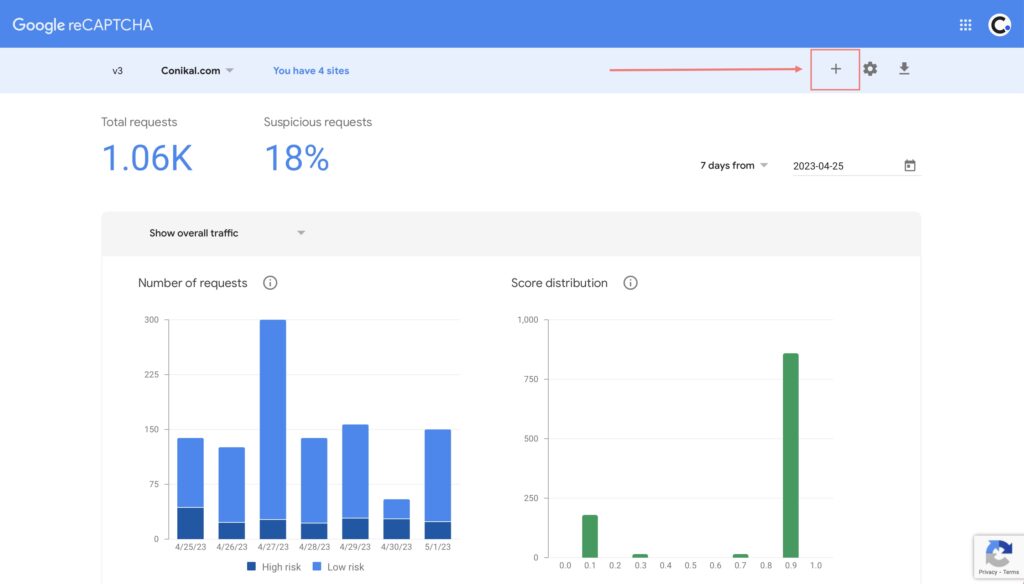Click the plus icon to add site
The width and height of the screenshot is (1024, 584).
pos(835,69)
